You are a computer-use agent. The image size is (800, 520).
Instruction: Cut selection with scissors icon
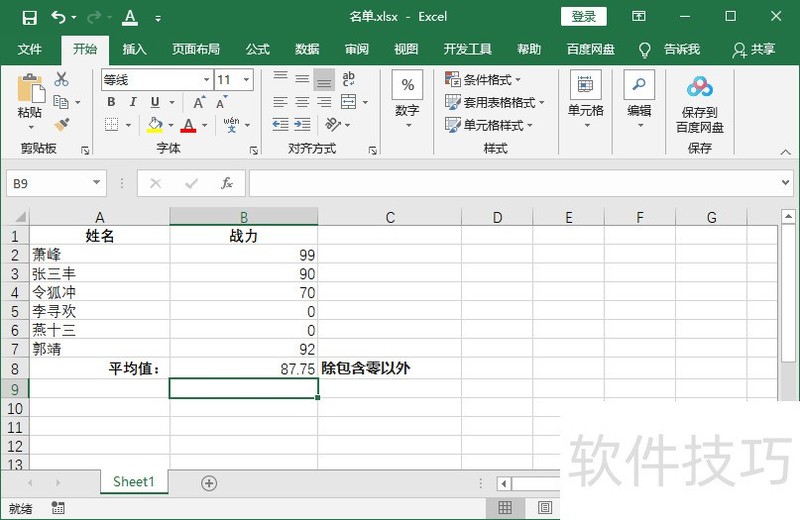click(61, 79)
